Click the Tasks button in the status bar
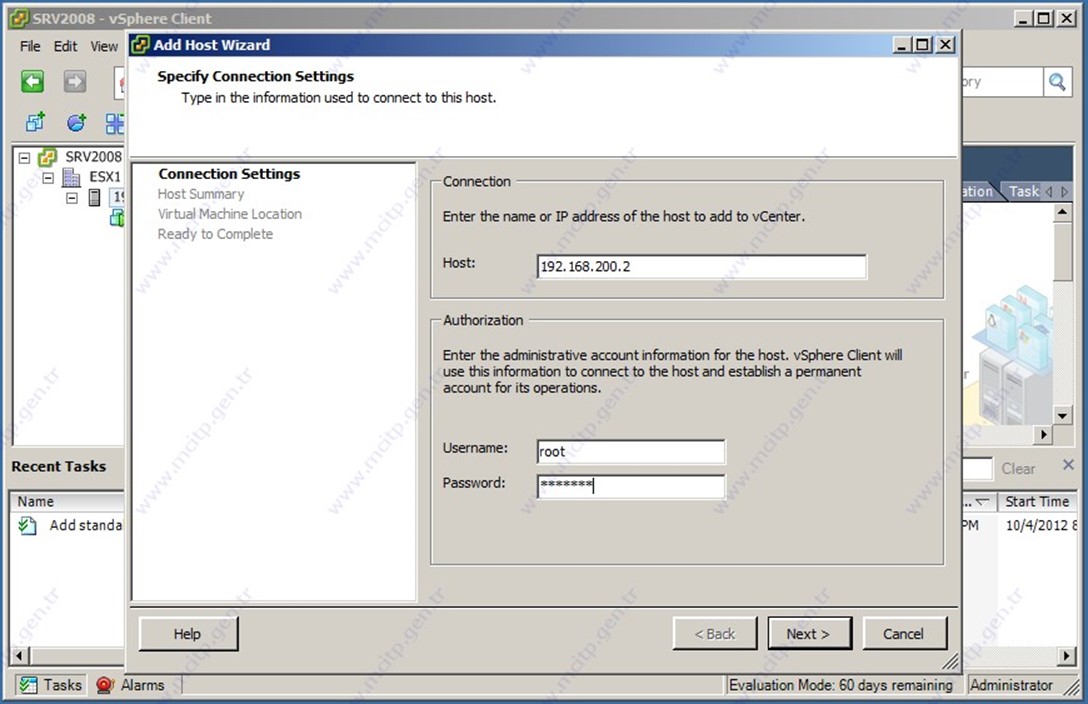The width and height of the screenshot is (1088, 704). [x=51, y=685]
